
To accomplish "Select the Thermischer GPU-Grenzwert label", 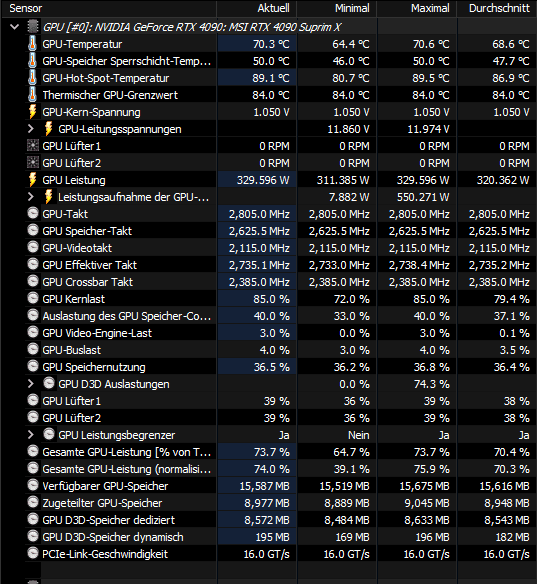I will 110,95.
